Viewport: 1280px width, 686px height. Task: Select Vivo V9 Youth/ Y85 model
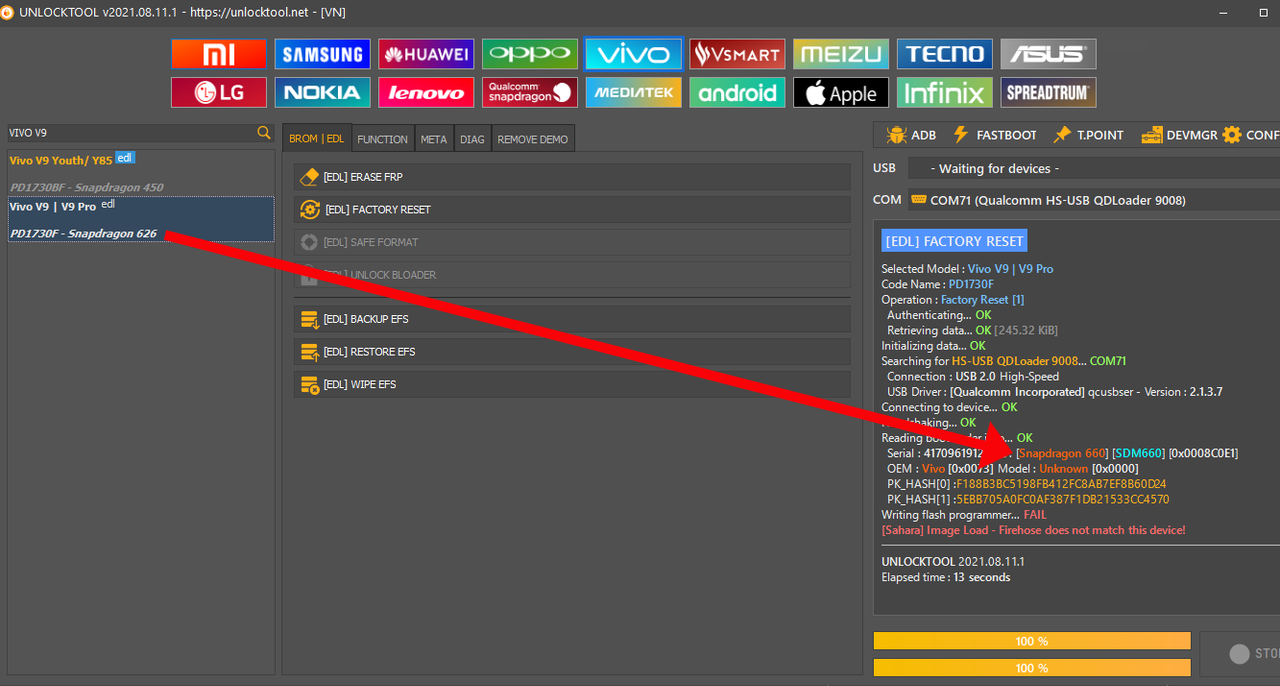(x=141, y=173)
